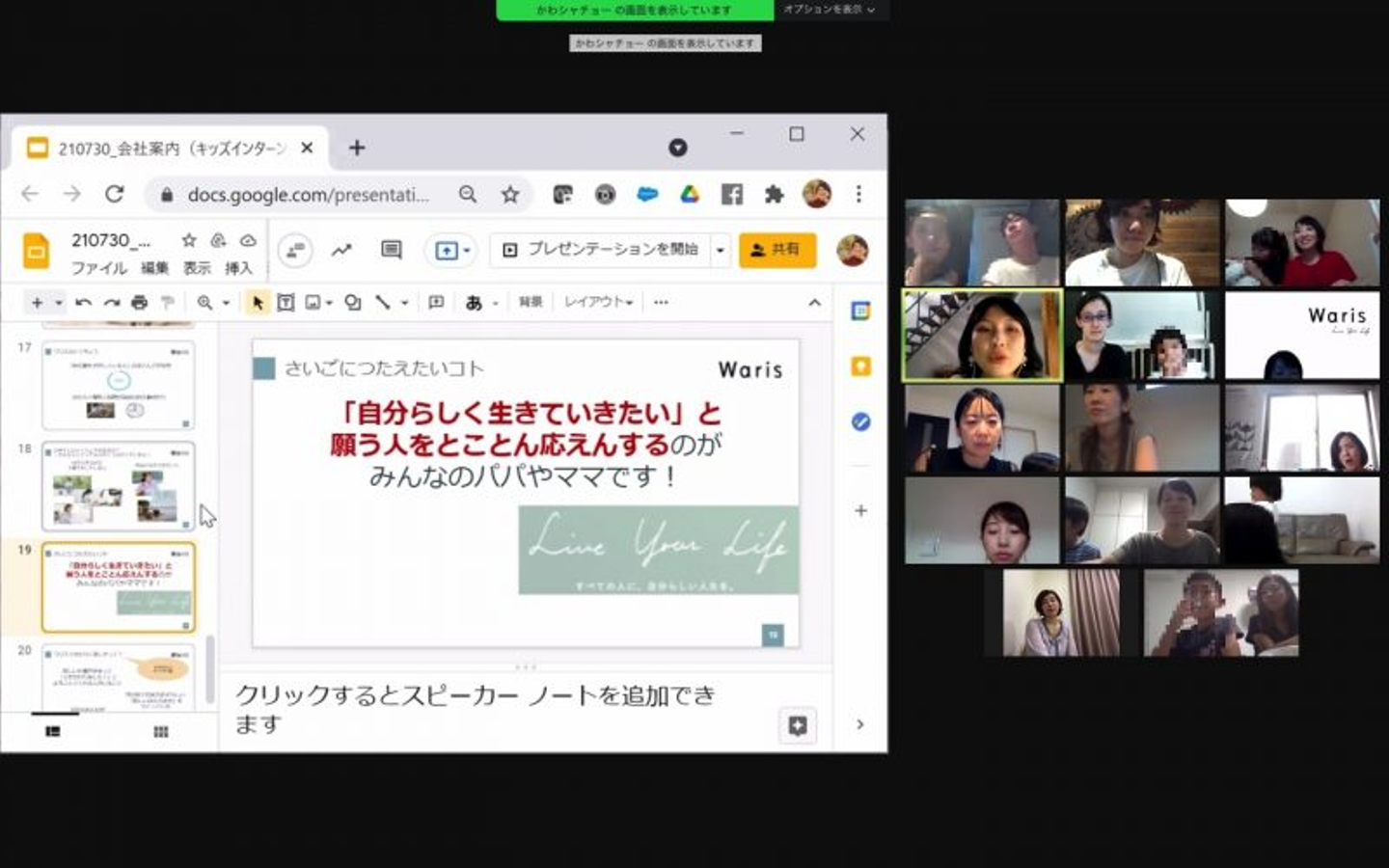Open the shape tool in toolbar

tap(353, 303)
